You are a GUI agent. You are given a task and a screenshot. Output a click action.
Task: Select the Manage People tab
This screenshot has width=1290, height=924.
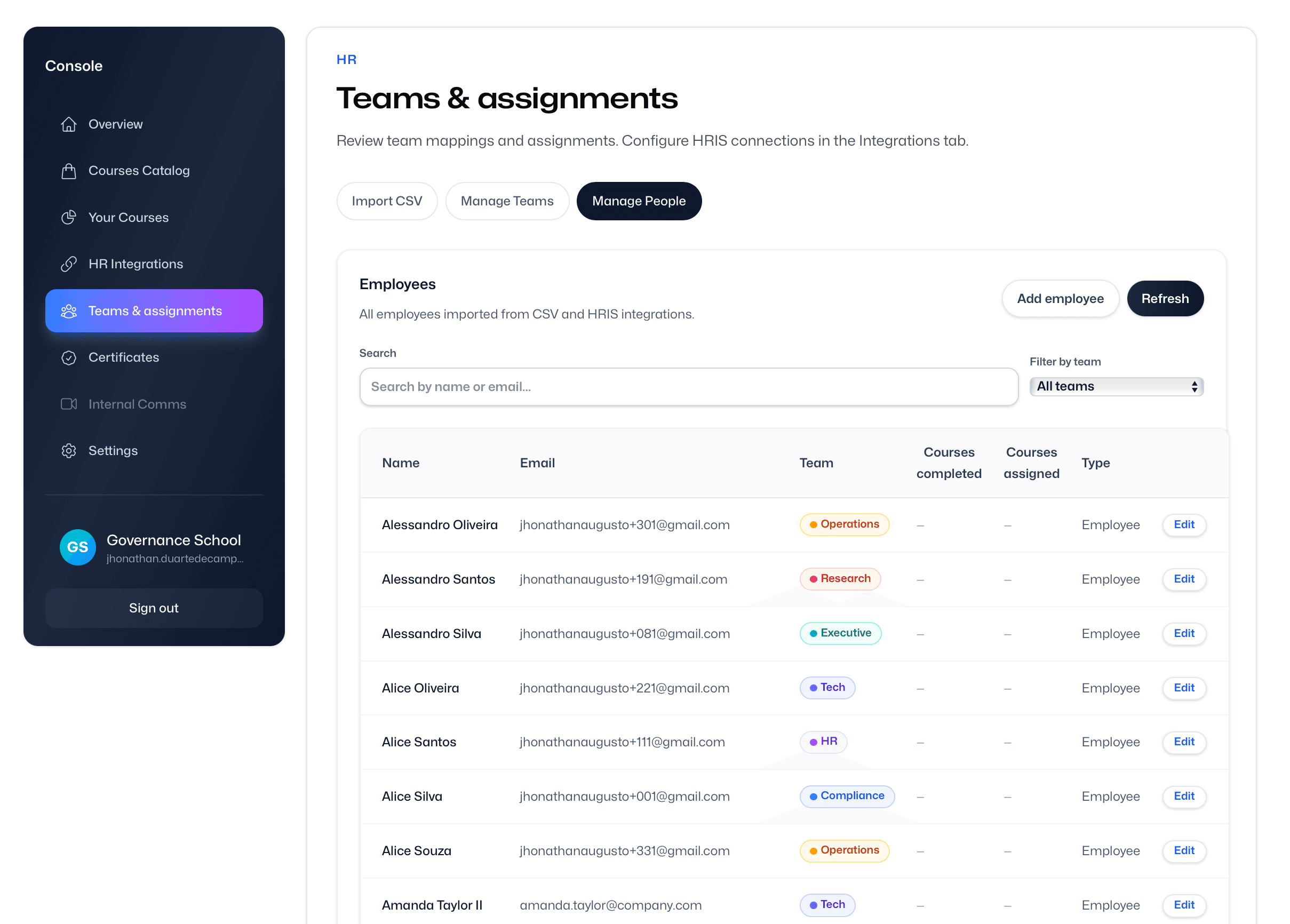click(639, 201)
